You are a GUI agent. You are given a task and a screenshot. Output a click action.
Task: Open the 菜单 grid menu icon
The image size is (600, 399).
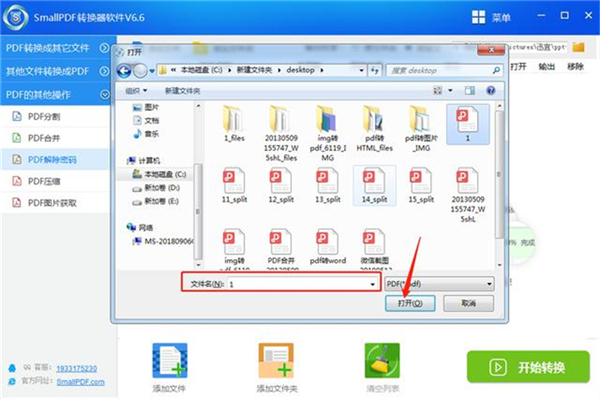pyautogui.click(x=478, y=17)
